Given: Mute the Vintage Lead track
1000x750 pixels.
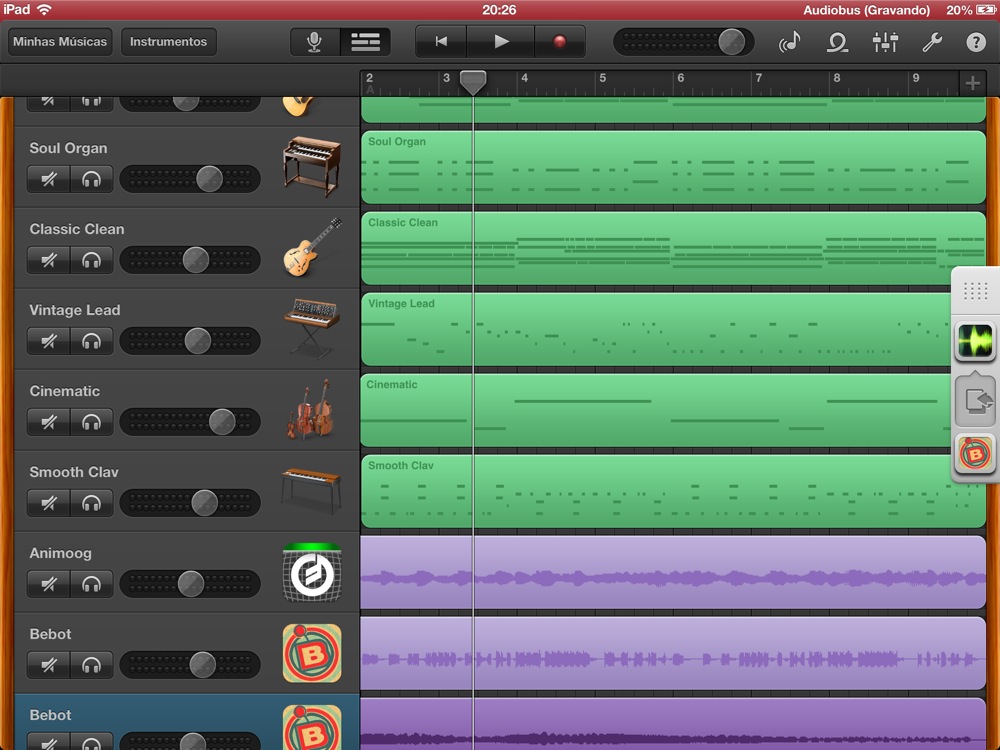Looking at the screenshot, I should [x=48, y=341].
